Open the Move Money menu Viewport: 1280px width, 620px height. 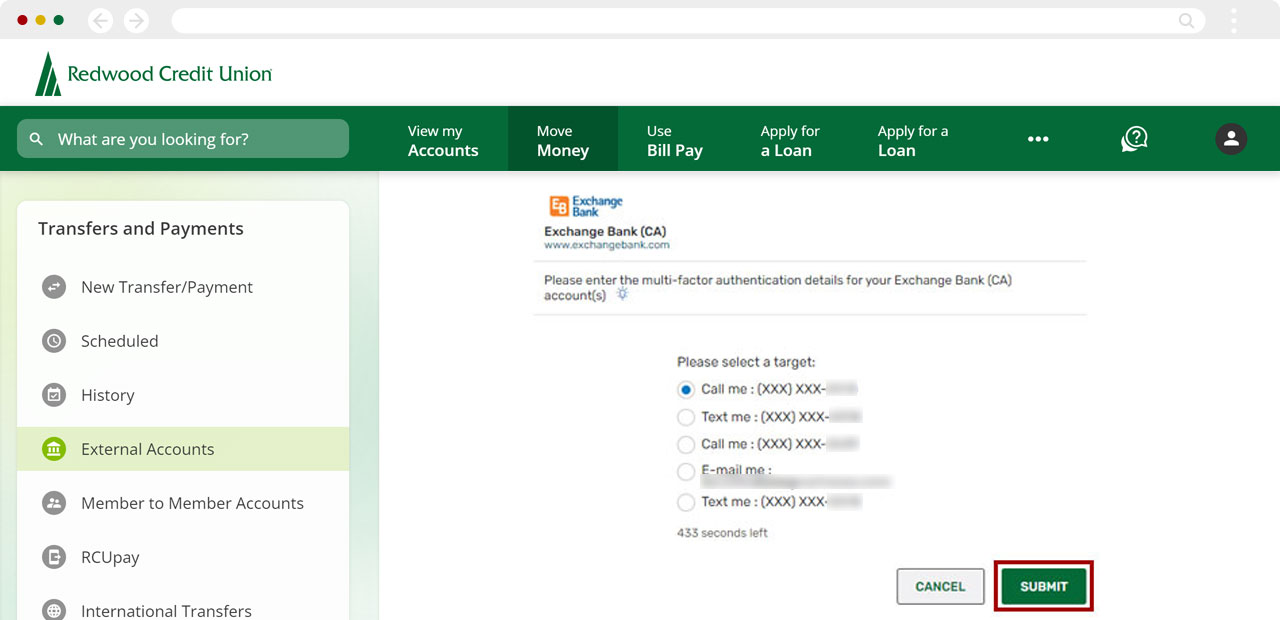pyautogui.click(x=562, y=140)
